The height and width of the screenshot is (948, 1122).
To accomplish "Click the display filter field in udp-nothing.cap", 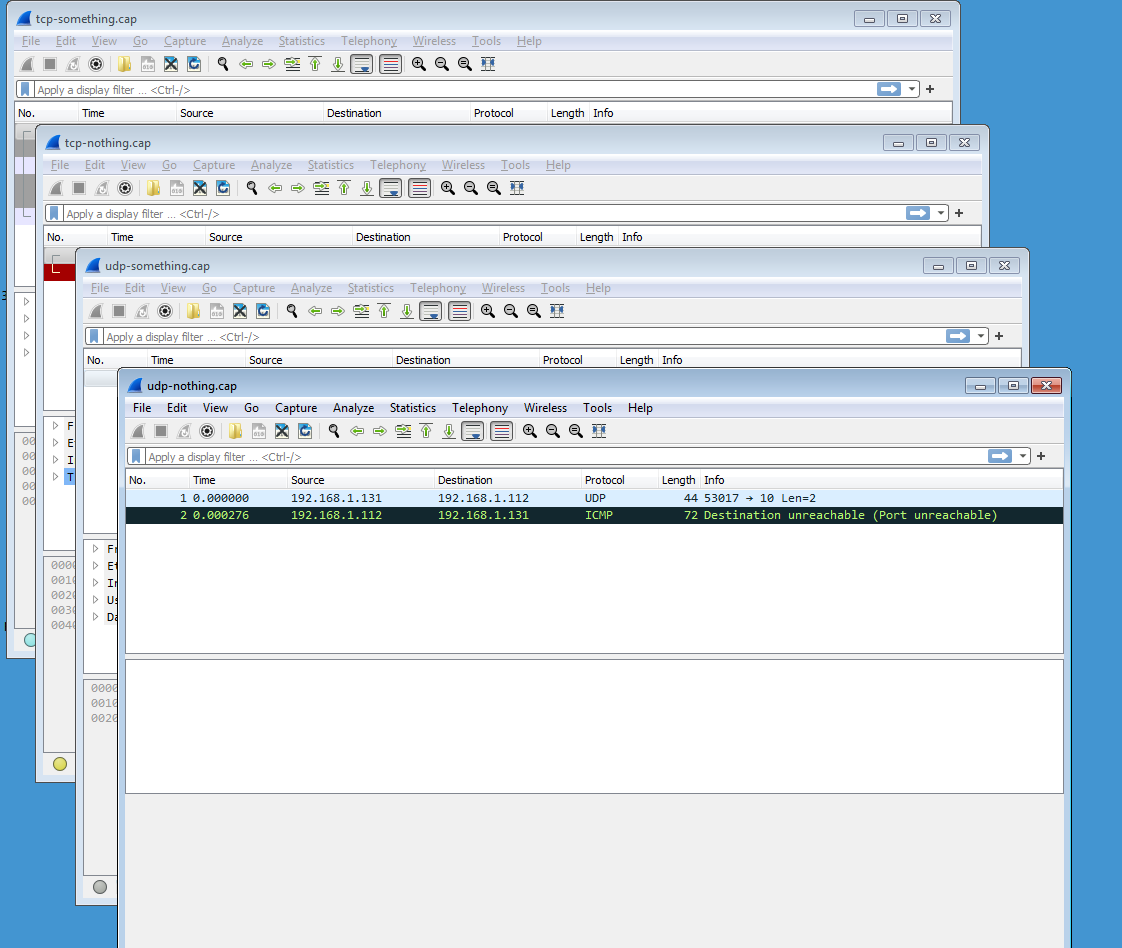I will (560, 457).
